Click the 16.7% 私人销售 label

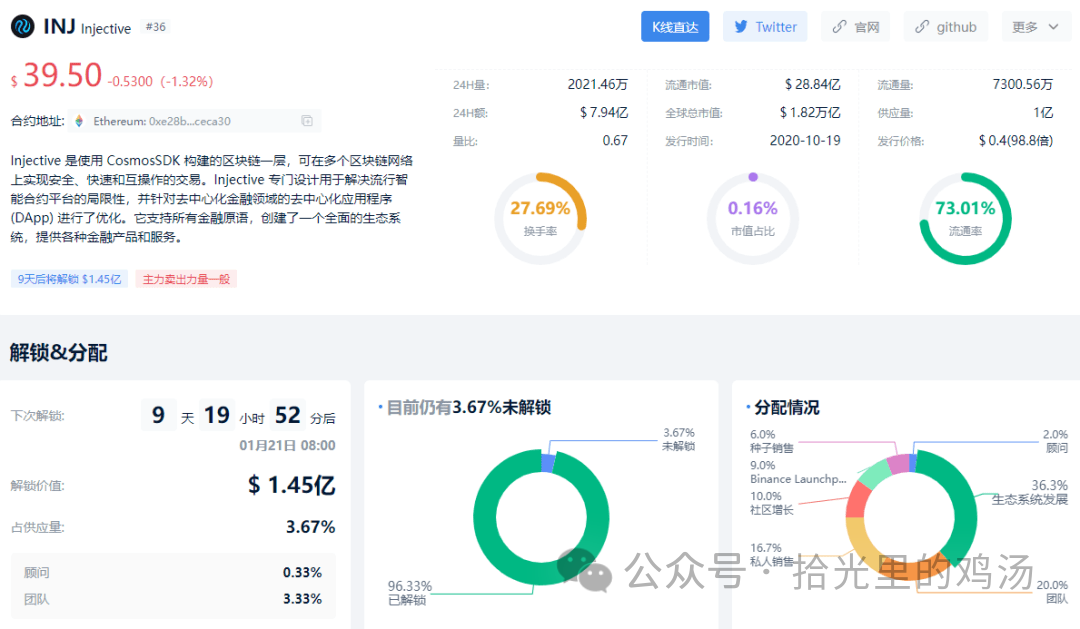click(771, 555)
